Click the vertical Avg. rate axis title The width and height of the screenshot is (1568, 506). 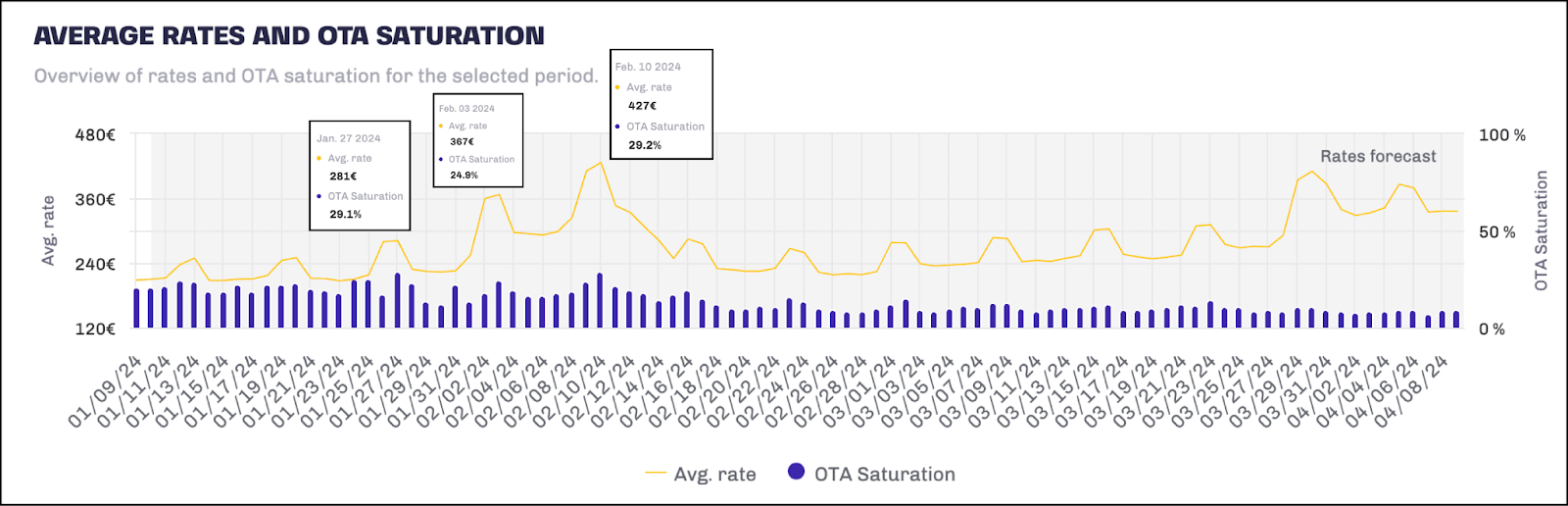(48, 231)
